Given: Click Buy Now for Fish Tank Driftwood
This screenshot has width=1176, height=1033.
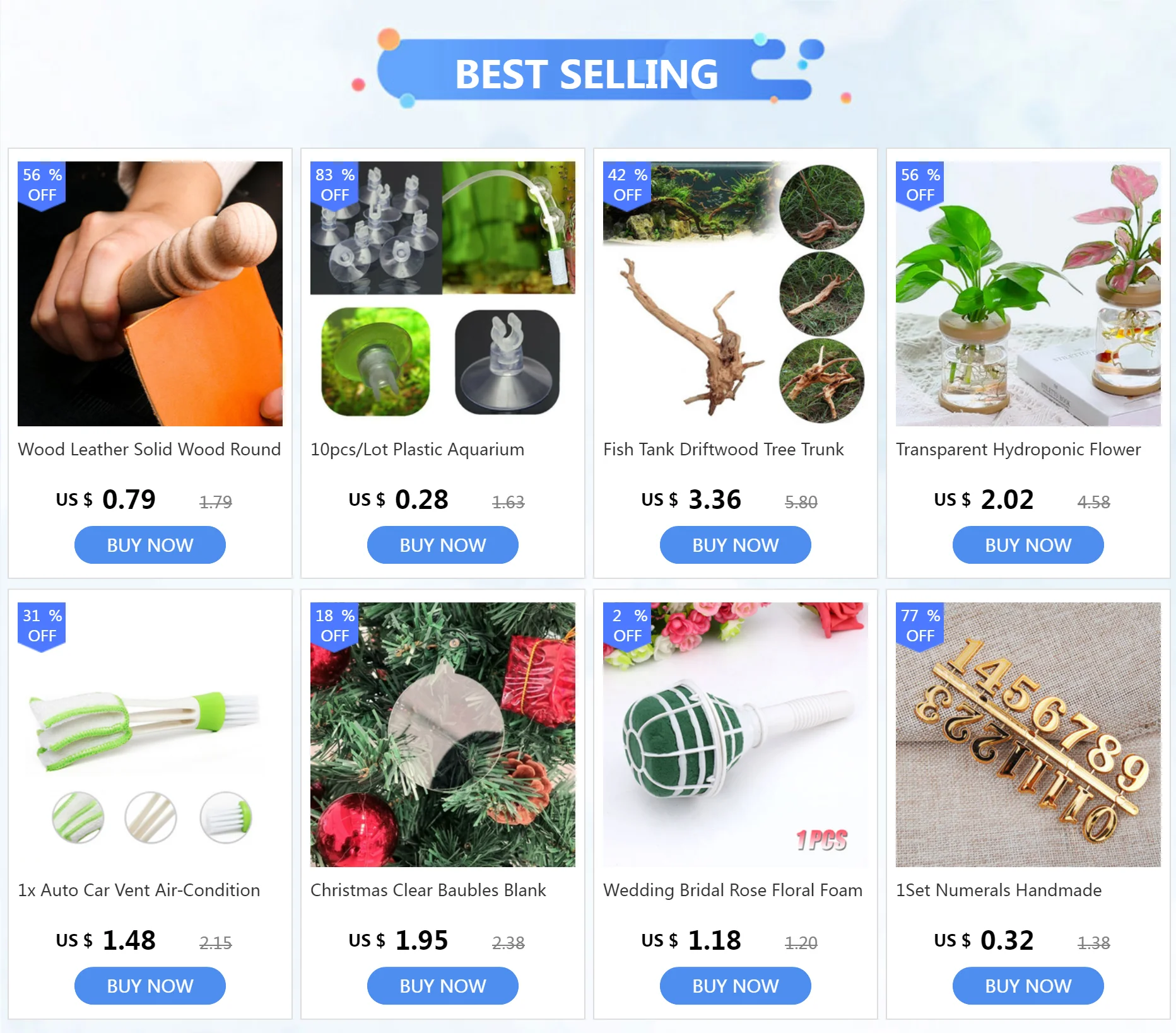Looking at the screenshot, I should click(x=736, y=545).
